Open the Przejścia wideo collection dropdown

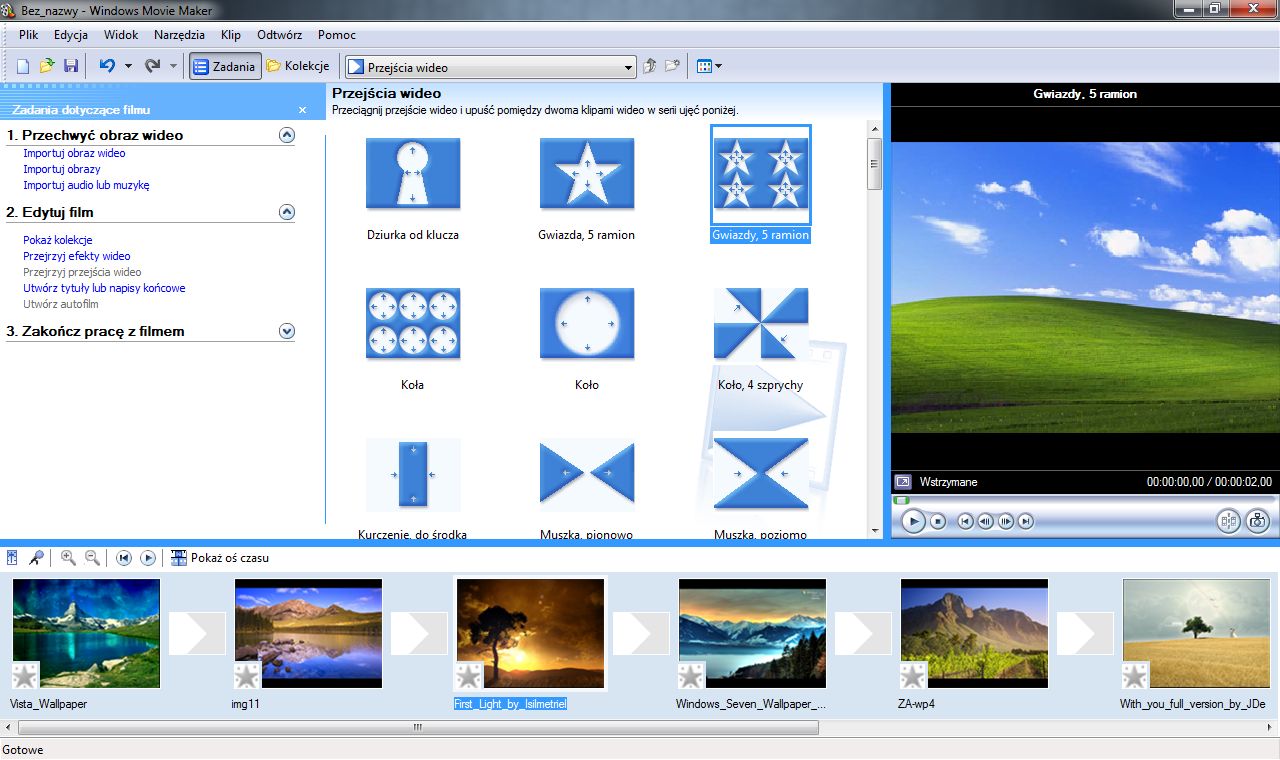491,67
